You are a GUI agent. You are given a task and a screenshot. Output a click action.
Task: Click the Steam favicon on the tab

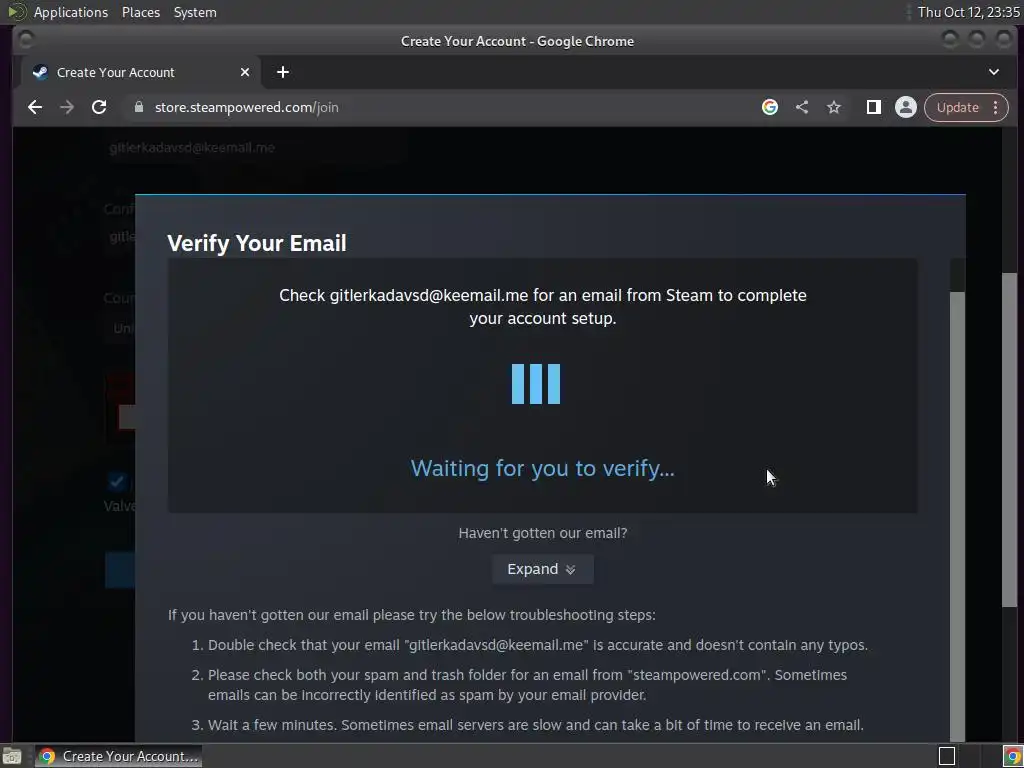click(x=40, y=72)
